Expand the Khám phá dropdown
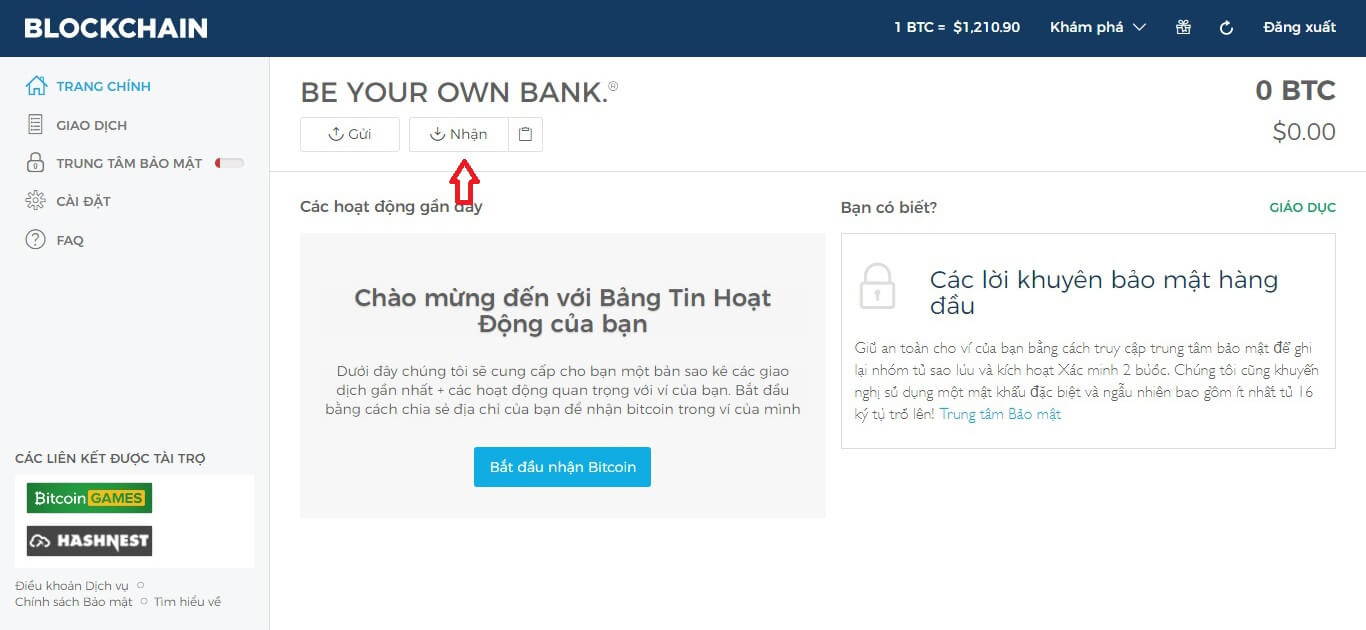This screenshot has width=1366, height=630. coord(1097,27)
